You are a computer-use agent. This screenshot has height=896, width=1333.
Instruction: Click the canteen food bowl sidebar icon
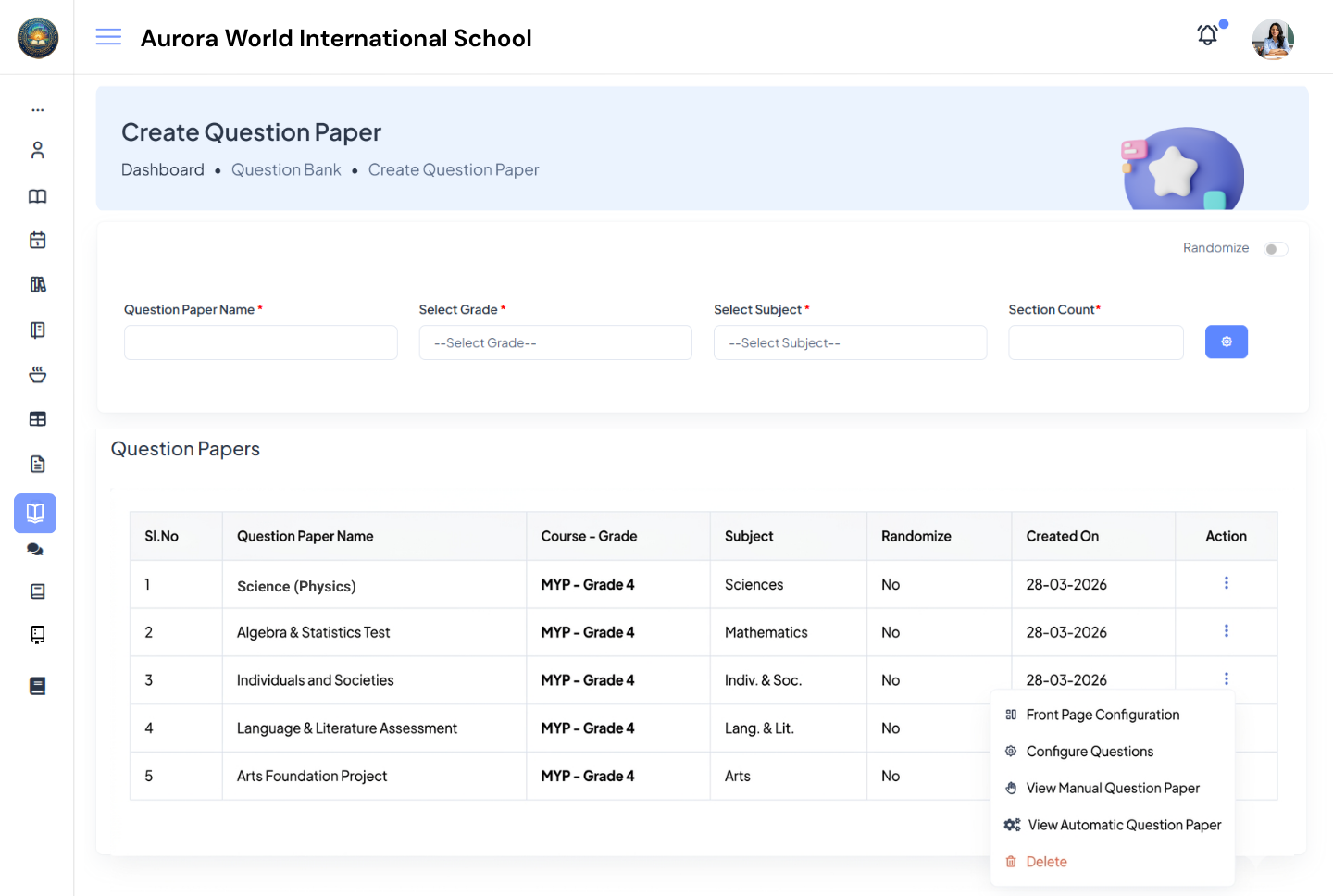tap(37, 374)
